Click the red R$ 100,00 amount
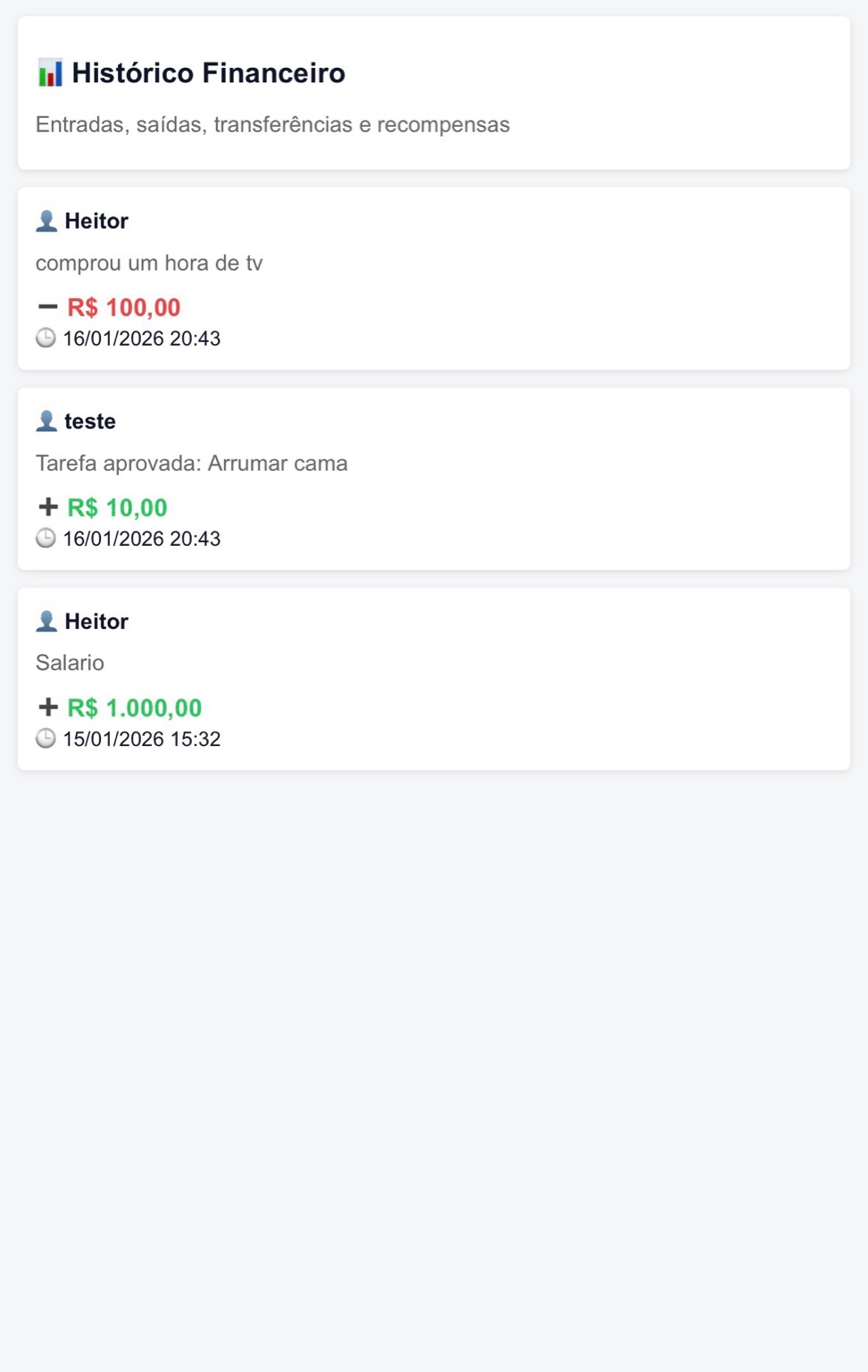This screenshot has width=868, height=1372. click(124, 307)
